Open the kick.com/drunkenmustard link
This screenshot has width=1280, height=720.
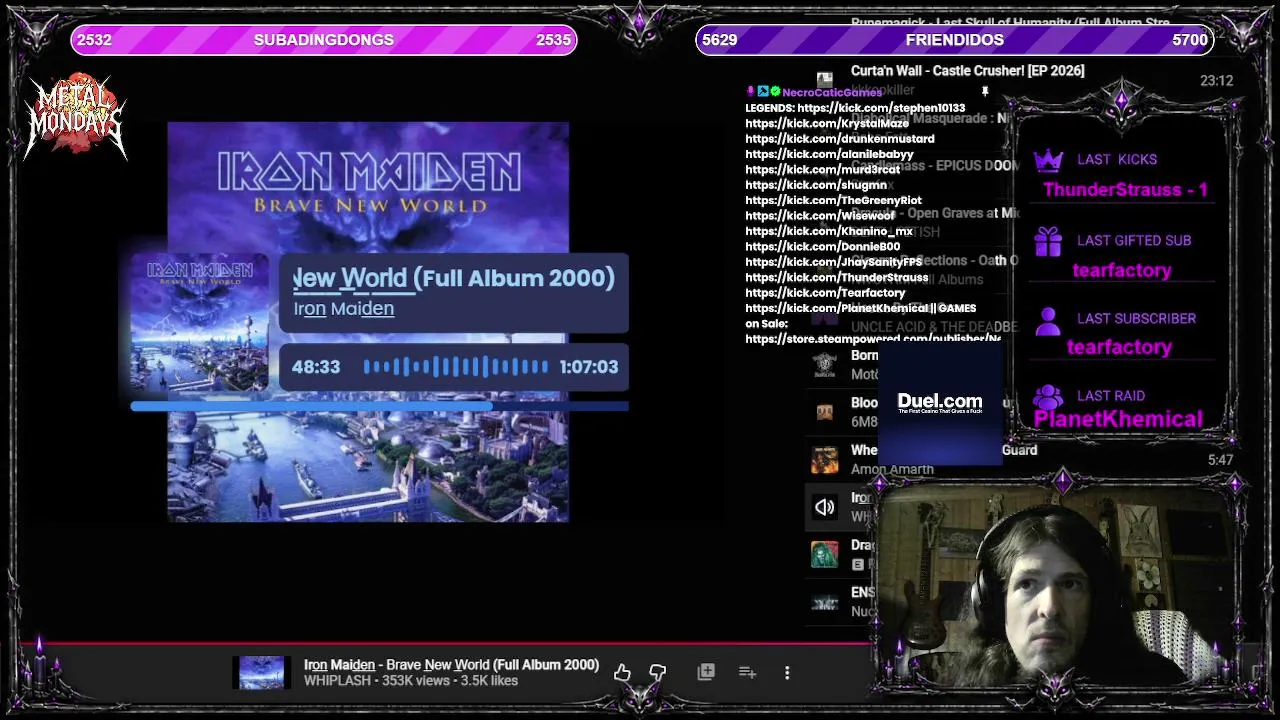pos(840,139)
